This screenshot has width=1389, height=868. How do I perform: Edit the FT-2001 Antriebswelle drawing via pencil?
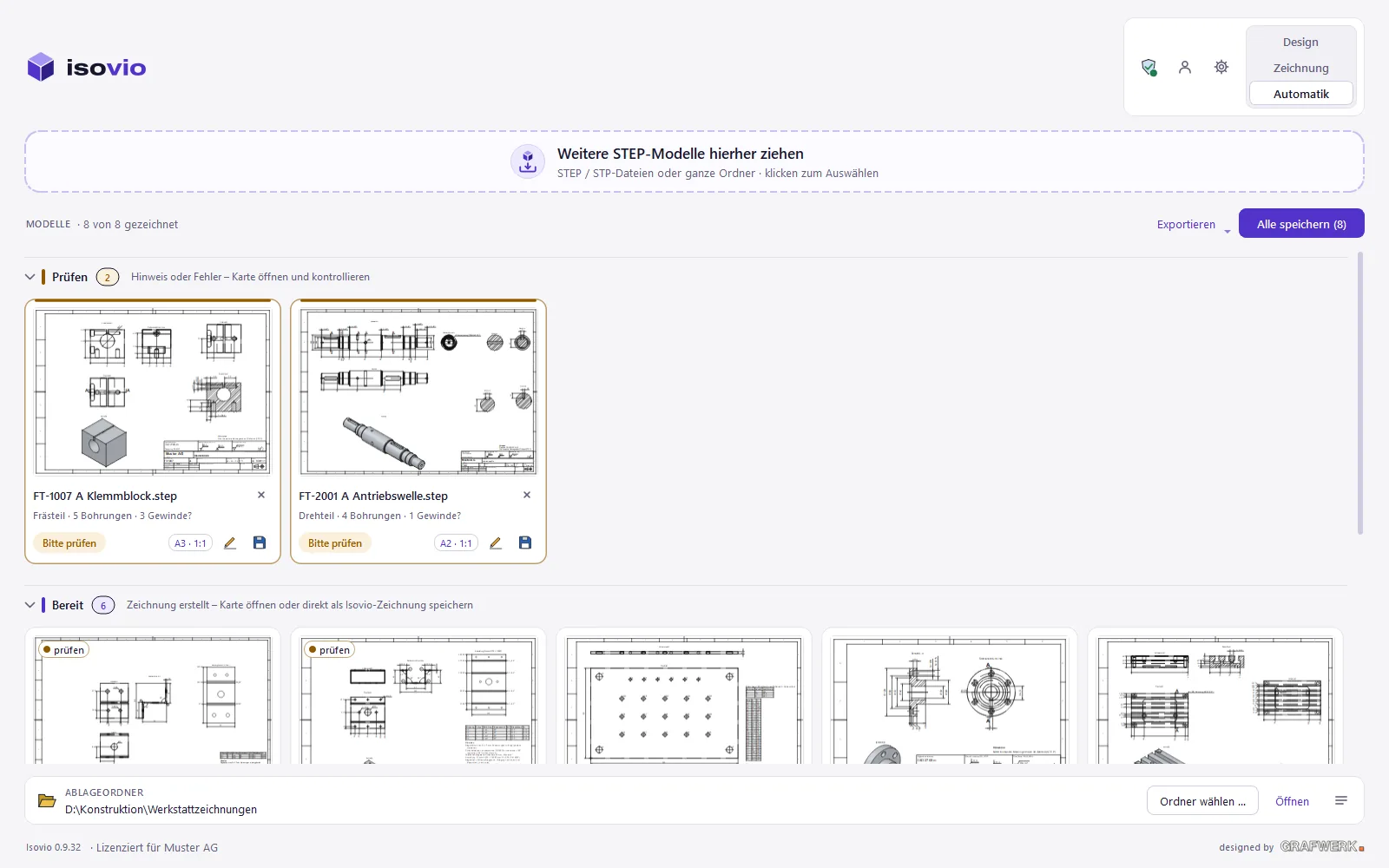click(x=496, y=542)
